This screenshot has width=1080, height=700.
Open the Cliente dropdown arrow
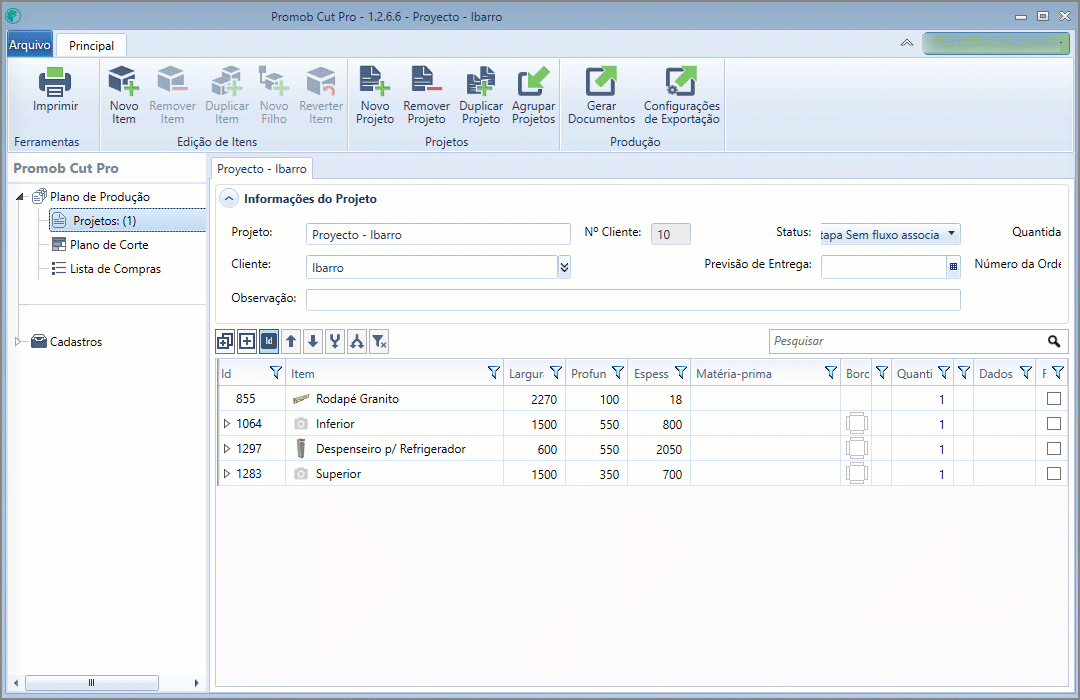tap(564, 267)
